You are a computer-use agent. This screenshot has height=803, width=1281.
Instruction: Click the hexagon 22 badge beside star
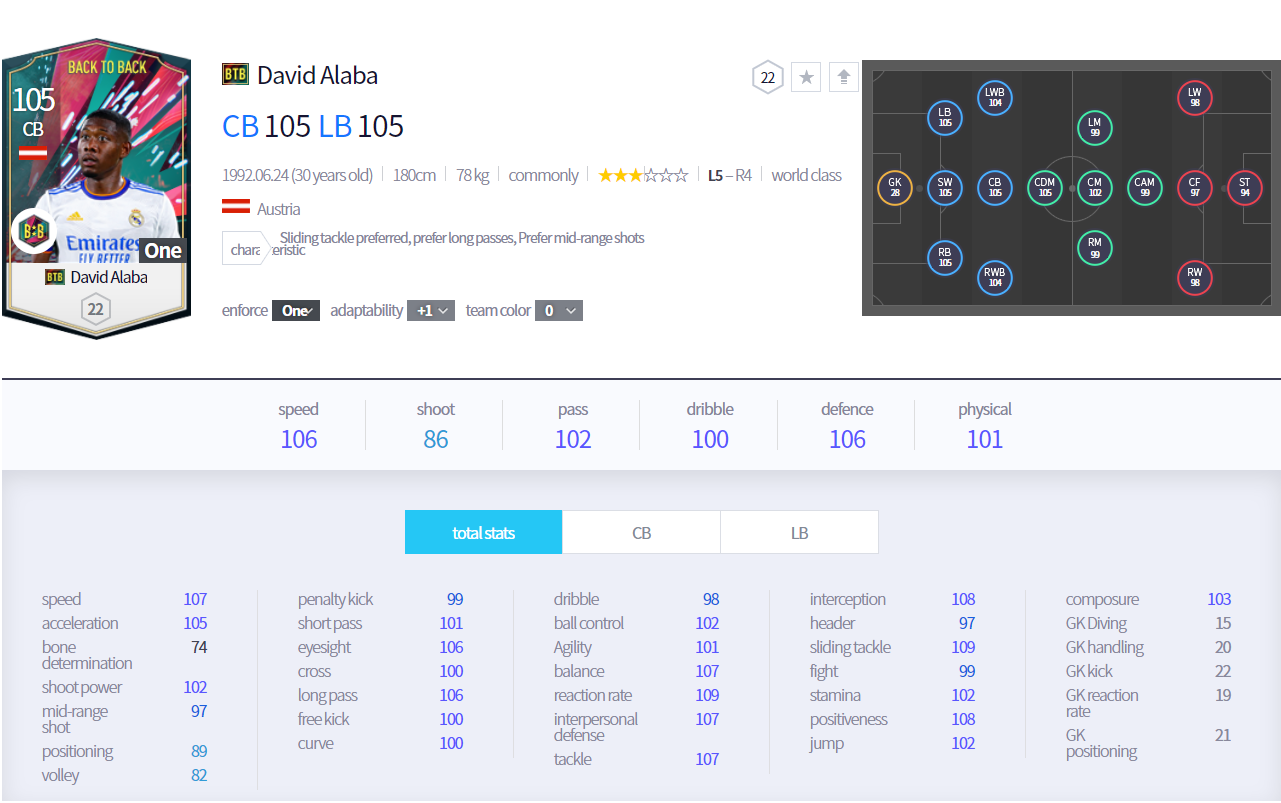coord(767,77)
